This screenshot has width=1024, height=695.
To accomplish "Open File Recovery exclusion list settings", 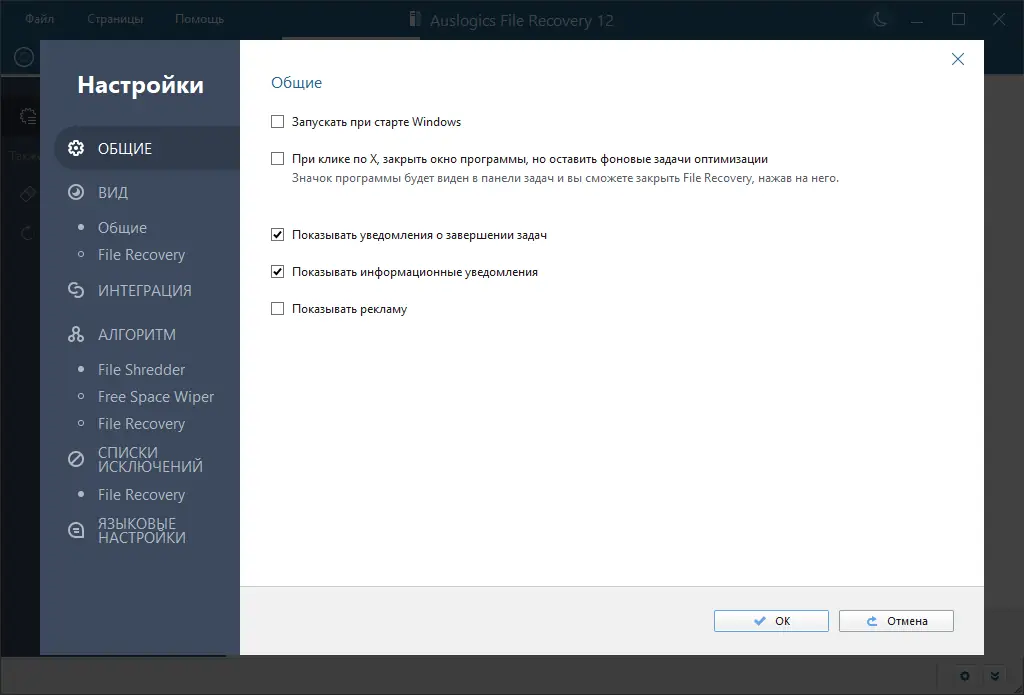I will (x=140, y=494).
